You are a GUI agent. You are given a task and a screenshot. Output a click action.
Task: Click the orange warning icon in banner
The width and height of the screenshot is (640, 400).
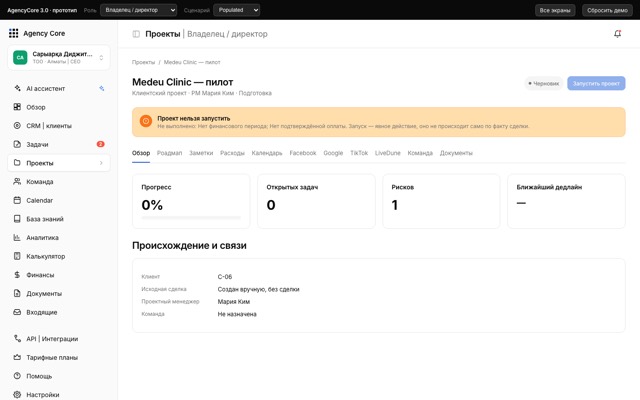point(146,121)
